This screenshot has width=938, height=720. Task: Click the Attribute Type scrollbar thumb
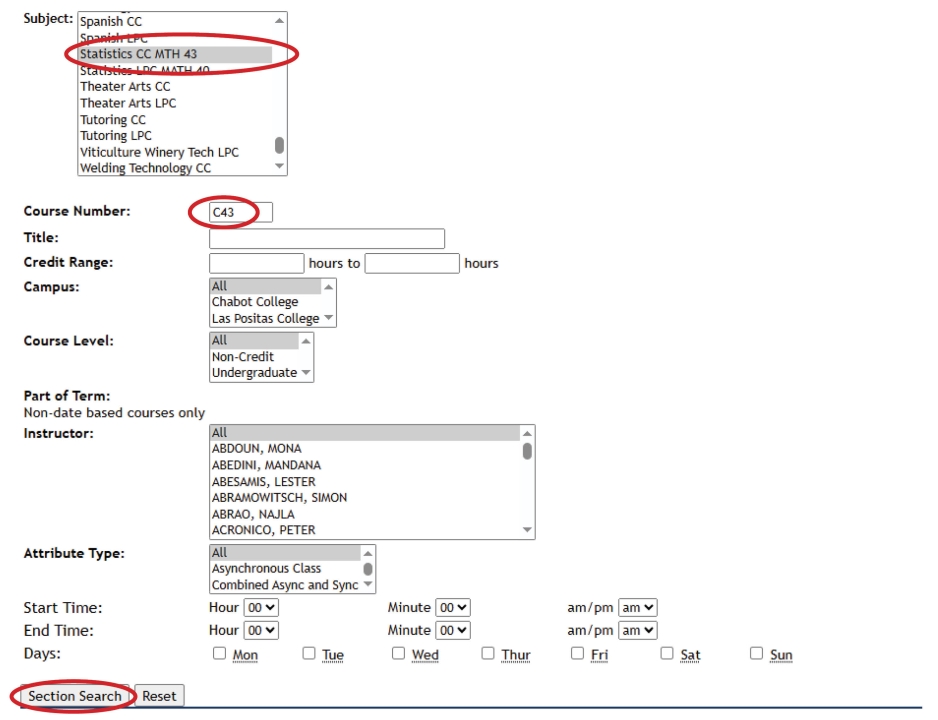(368, 569)
